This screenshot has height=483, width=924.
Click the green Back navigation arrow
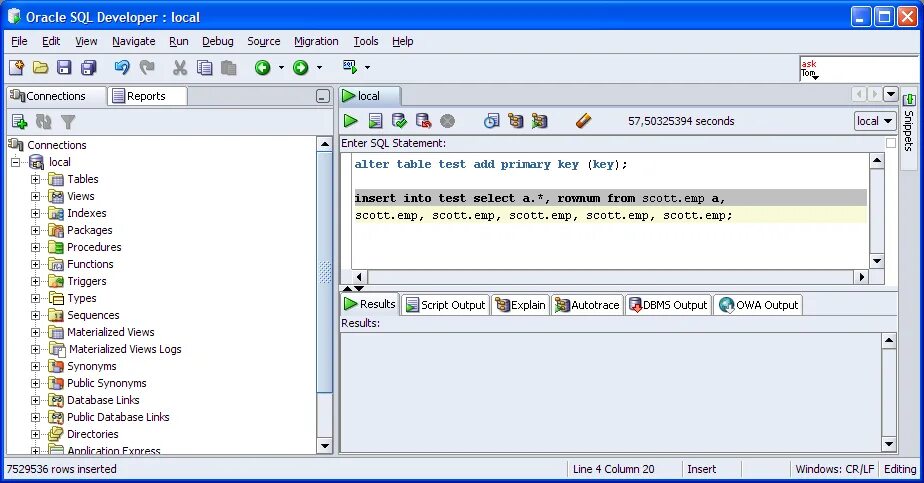[x=262, y=68]
